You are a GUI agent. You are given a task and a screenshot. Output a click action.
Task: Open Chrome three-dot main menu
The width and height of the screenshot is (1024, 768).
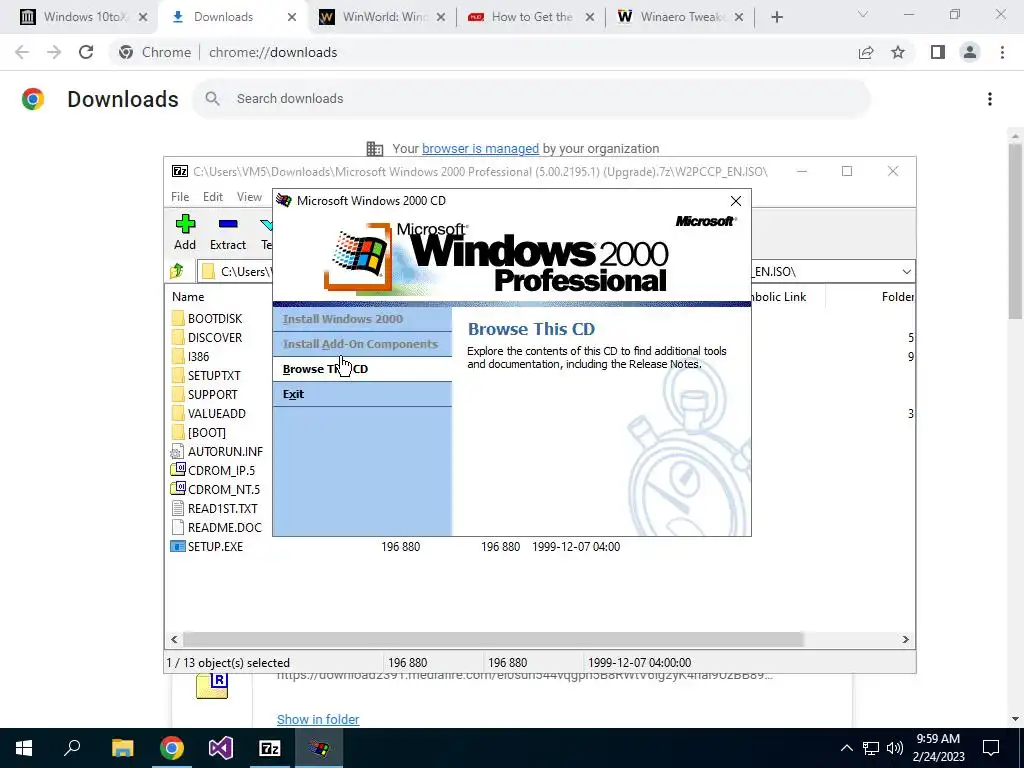coord(1002,52)
